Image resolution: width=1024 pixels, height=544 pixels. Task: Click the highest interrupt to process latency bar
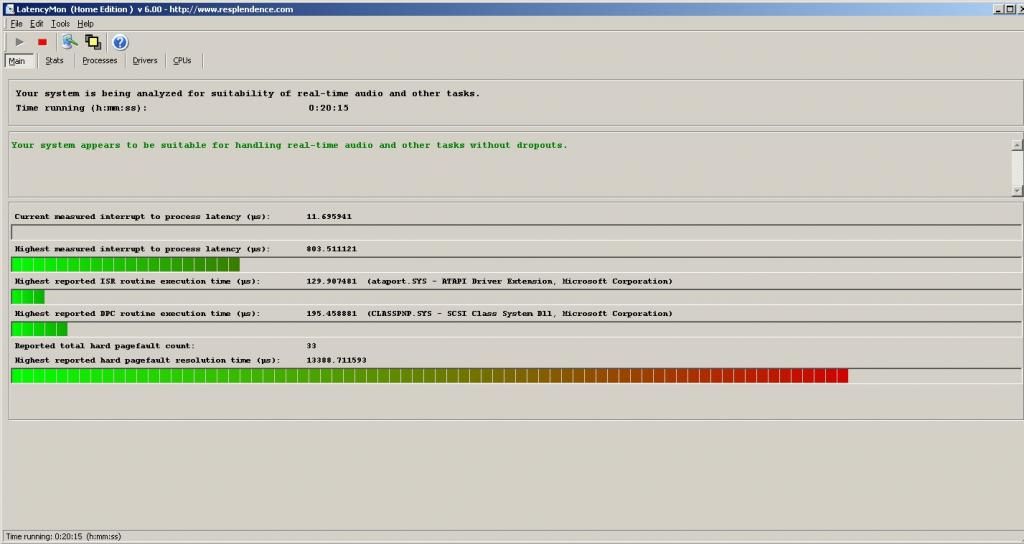click(125, 264)
